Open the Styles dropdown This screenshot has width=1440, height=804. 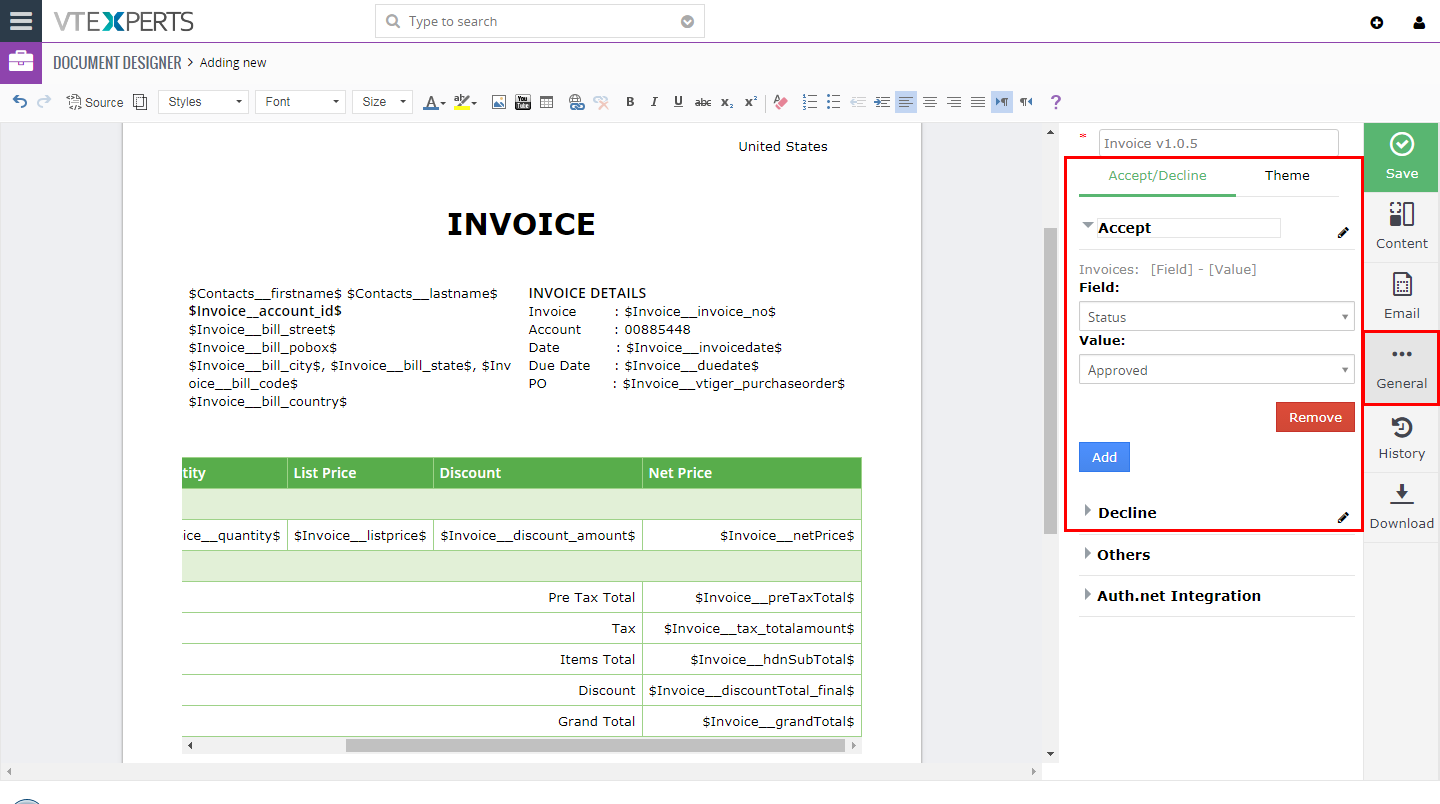point(203,102)
